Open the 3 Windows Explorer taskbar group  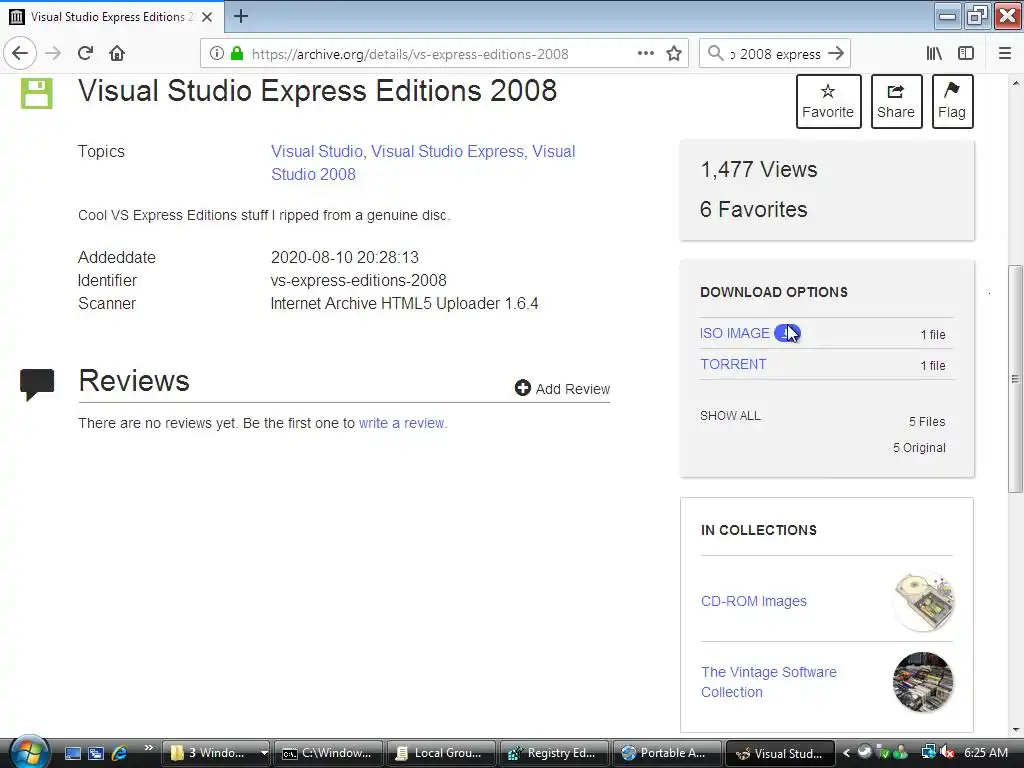[x=217, y=753]
